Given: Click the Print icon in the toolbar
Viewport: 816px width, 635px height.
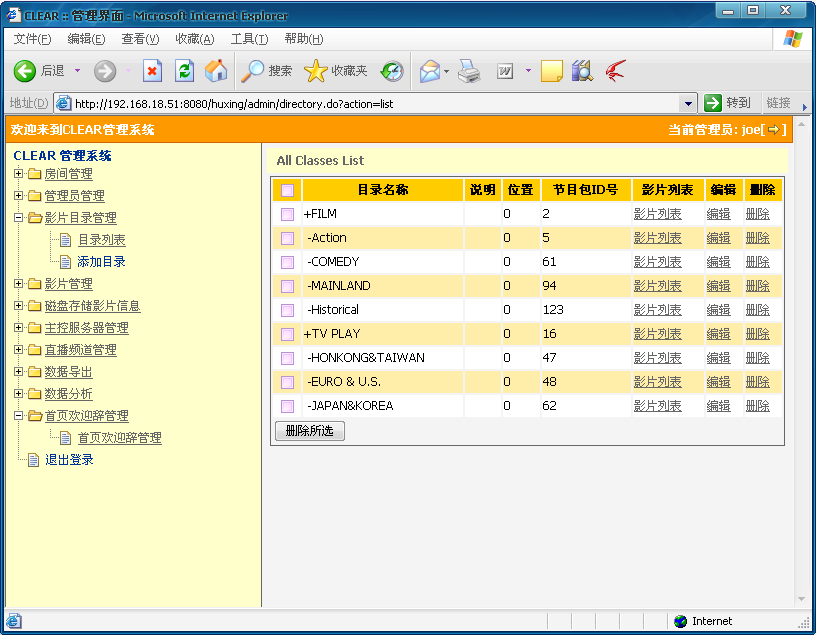Looking at the screenshot, I should tap(469, 71).
